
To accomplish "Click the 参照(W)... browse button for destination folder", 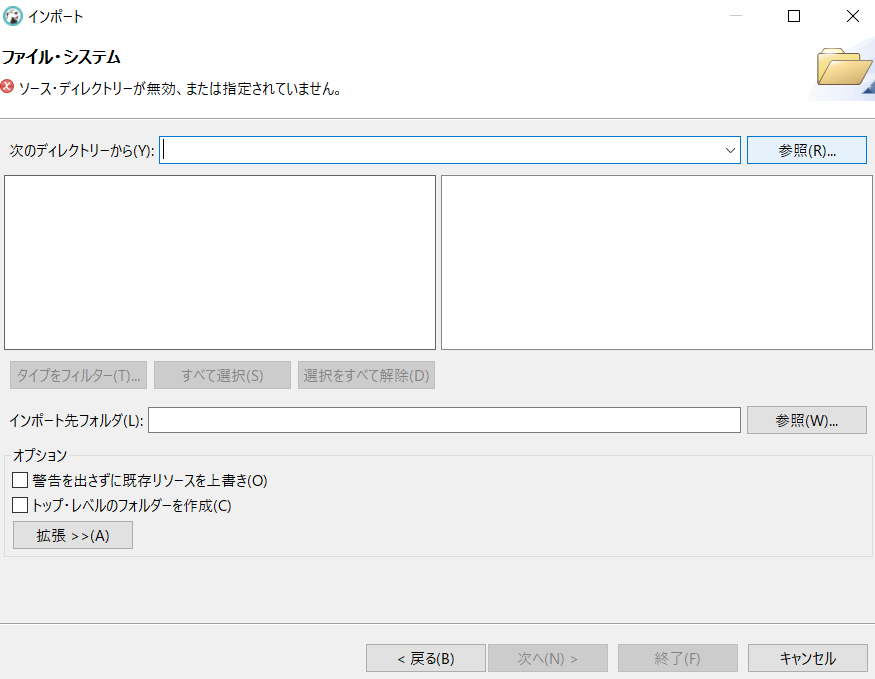I will (x=806, y=420).
